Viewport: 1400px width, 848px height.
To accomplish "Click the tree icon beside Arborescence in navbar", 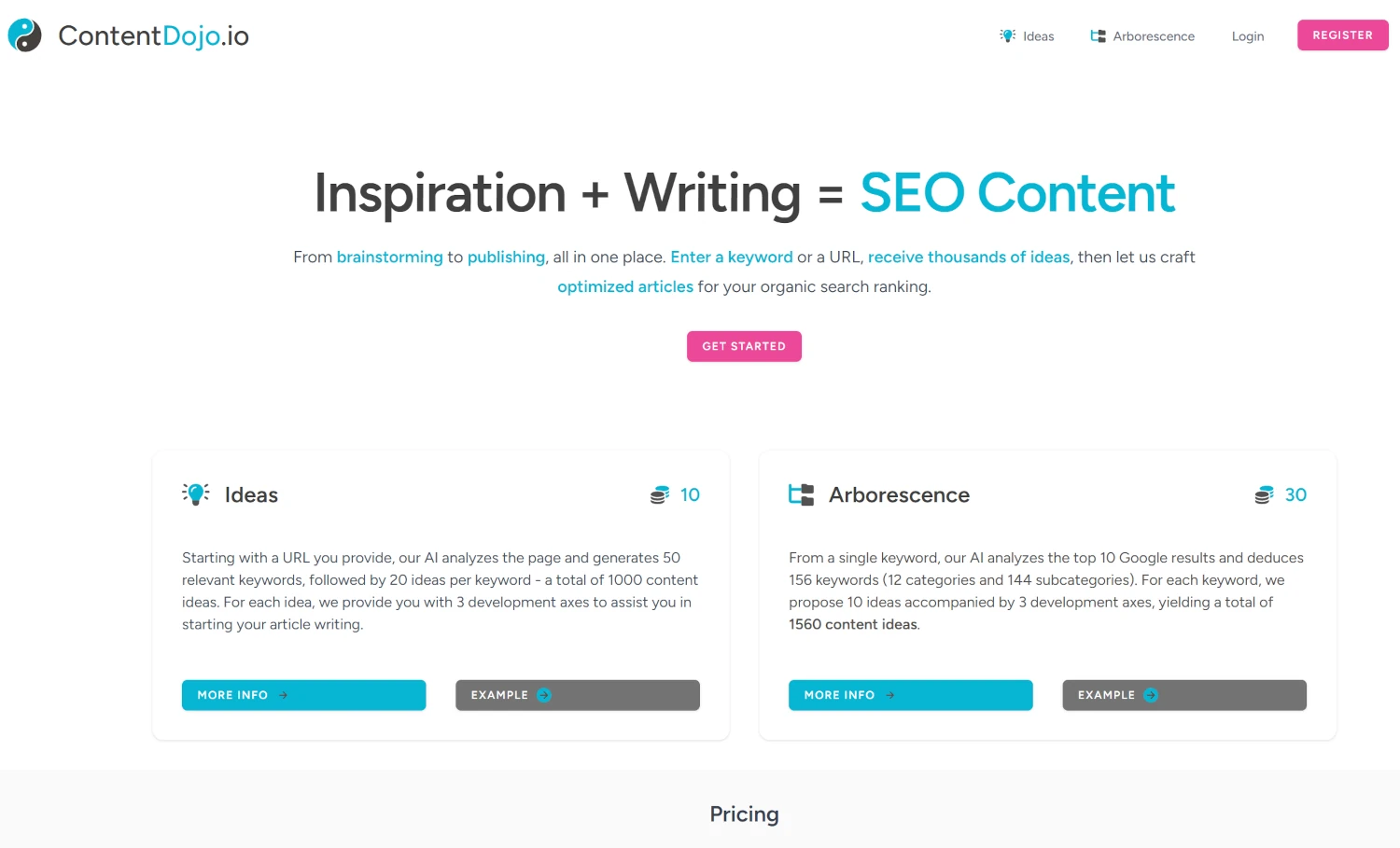I will (x=1098, y=36).
